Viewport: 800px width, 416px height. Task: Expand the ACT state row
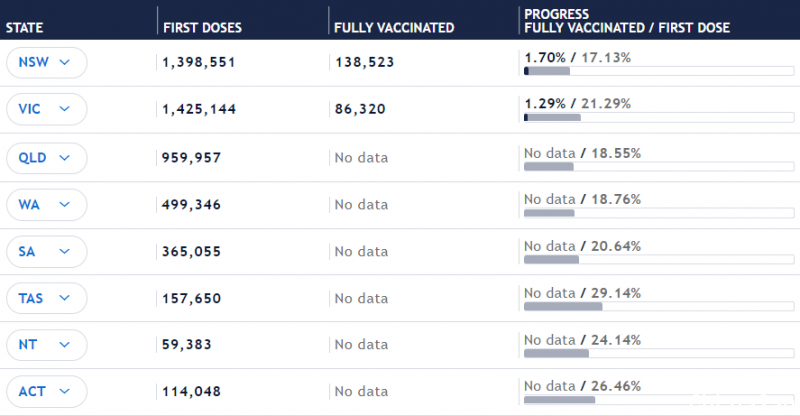(x=46, y=391)
